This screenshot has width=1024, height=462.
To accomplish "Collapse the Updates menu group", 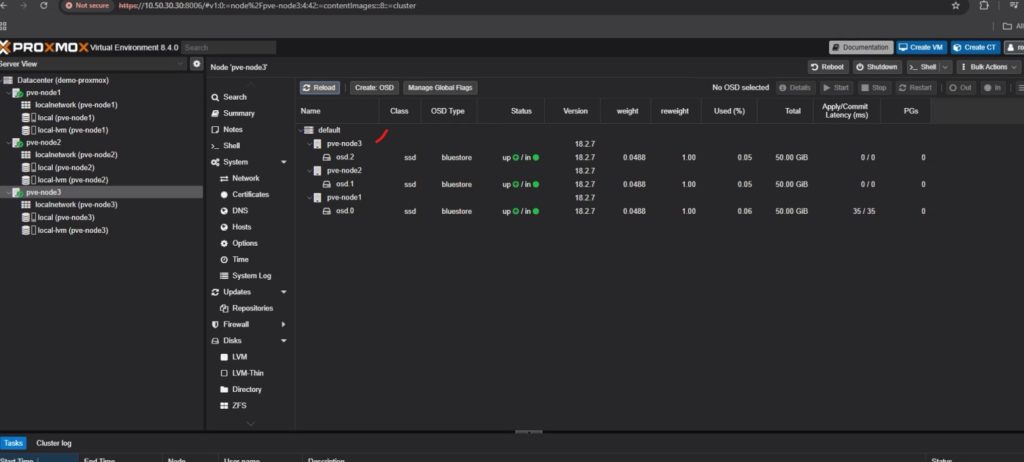I will pyautogui.click(x=284, y=292).
